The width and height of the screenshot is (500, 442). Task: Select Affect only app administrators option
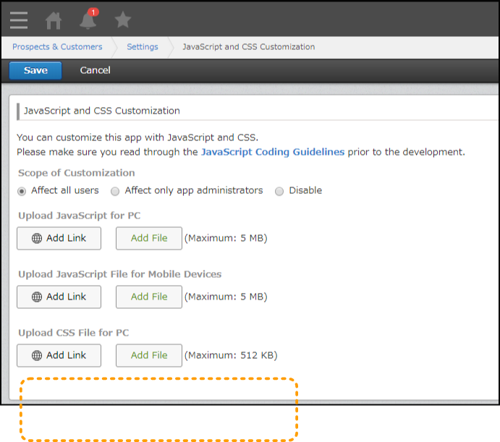tap(115, 191)
